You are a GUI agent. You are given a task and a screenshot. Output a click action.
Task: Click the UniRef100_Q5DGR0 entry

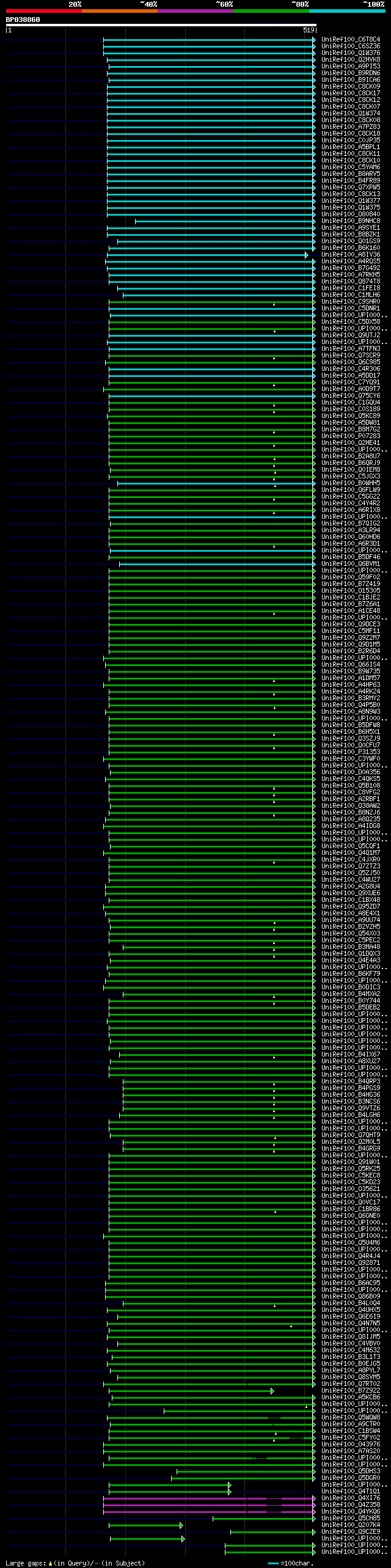tap(351, 1478)
